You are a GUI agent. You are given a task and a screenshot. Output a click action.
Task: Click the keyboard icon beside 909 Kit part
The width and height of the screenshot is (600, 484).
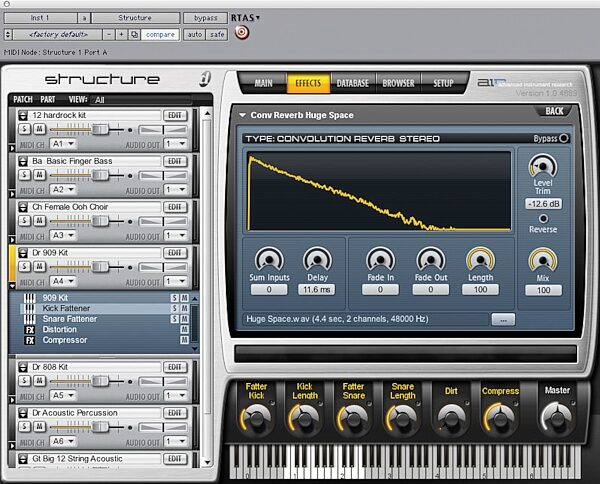pyautogui.click(x=29, y=298)
